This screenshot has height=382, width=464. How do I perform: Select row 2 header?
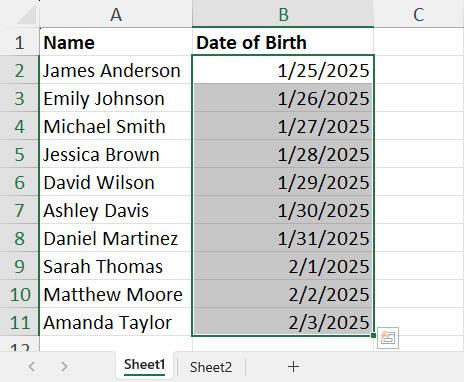[19, 70]
